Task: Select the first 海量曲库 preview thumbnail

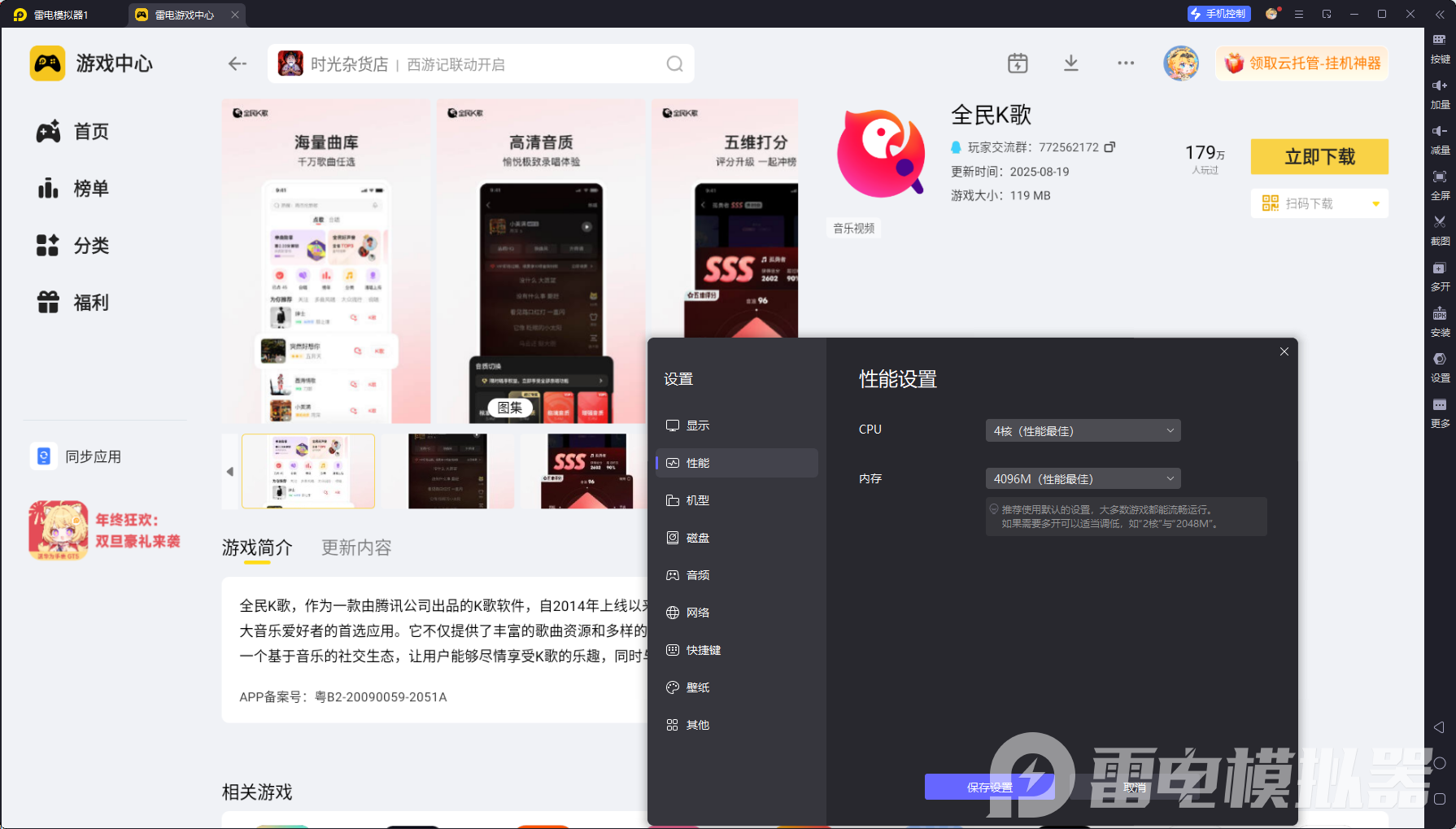Action: (x=308, y=471)
